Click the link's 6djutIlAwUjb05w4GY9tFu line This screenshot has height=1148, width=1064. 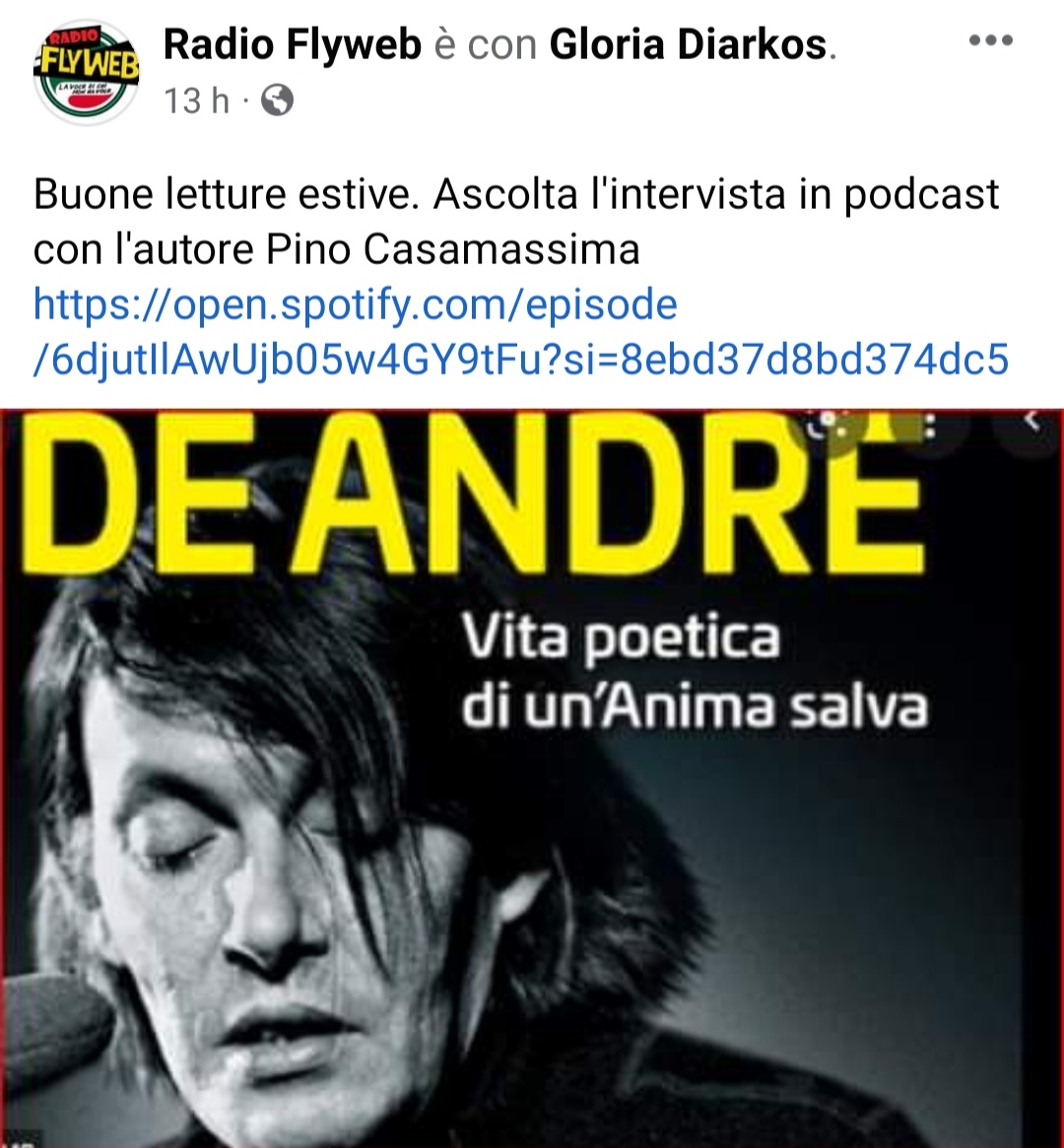click(x=521, y=360)
